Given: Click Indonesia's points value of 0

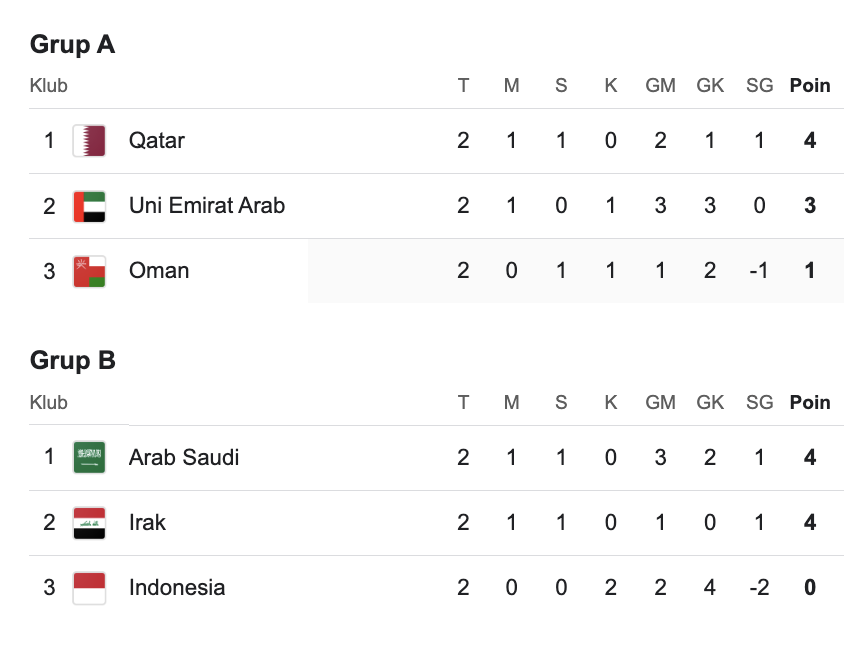Looking at the screenshot, I should tap(810, 588).
